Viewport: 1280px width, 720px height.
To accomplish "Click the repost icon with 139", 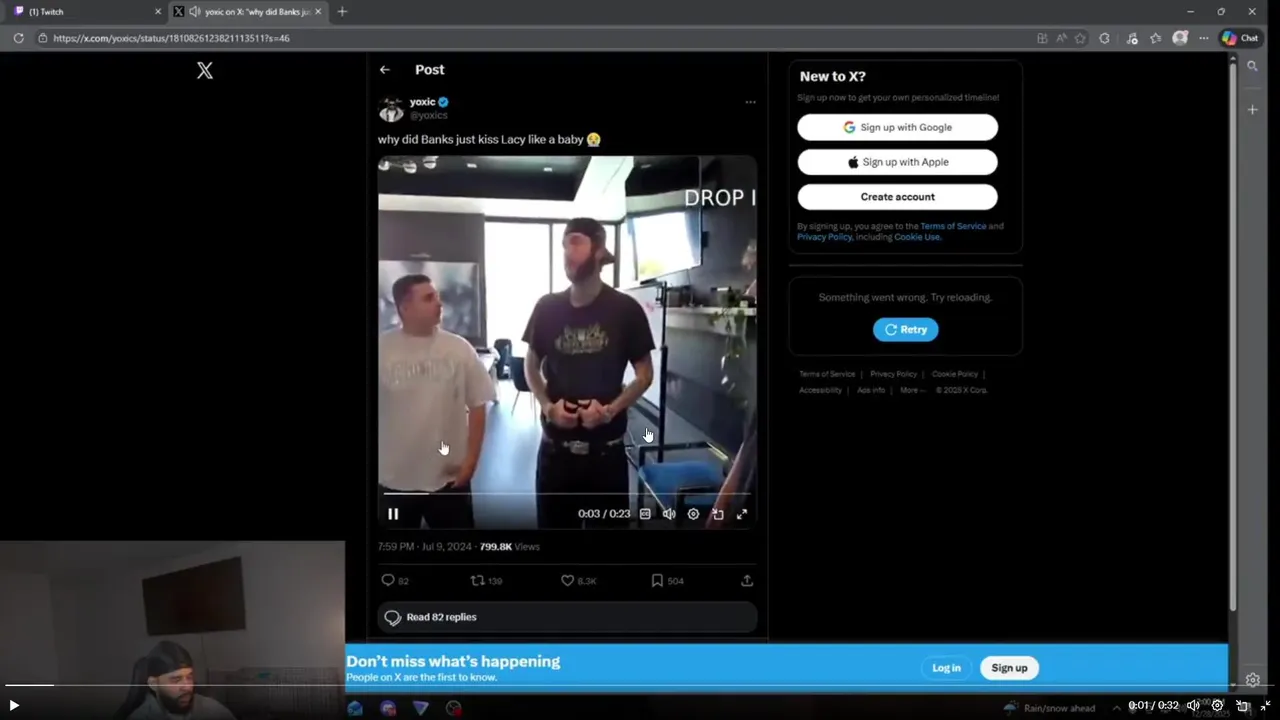I will [477, 580].
